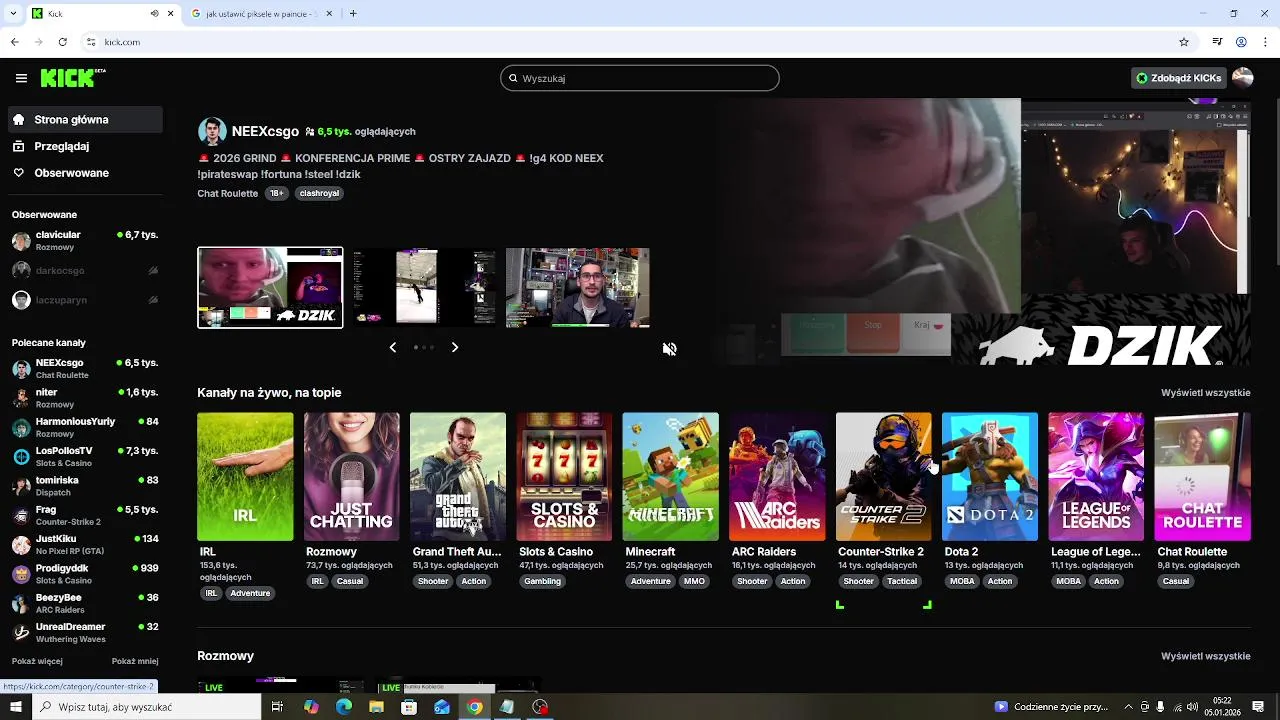1280x720 pixels.
Task: Open recommended channel Prodigyddk
Action: point(85,574)
